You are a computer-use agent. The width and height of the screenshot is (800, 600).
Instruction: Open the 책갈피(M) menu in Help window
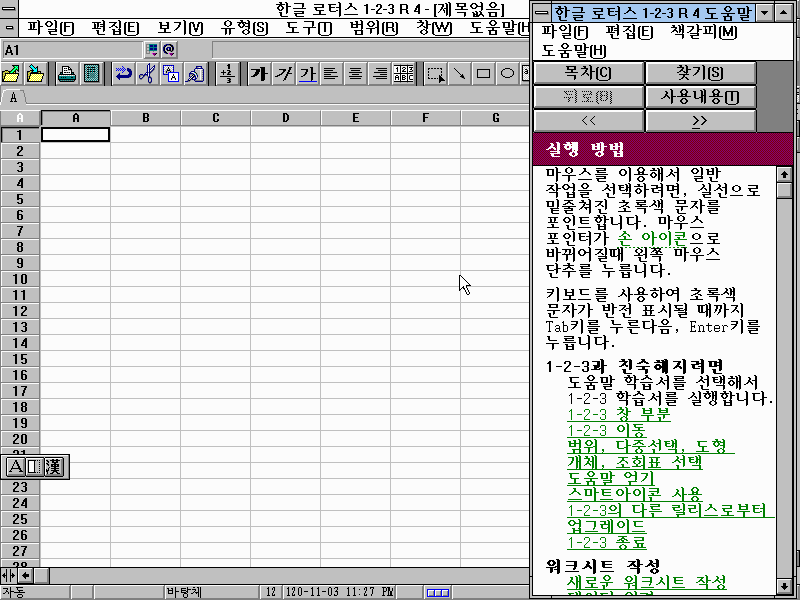[704, 32]
